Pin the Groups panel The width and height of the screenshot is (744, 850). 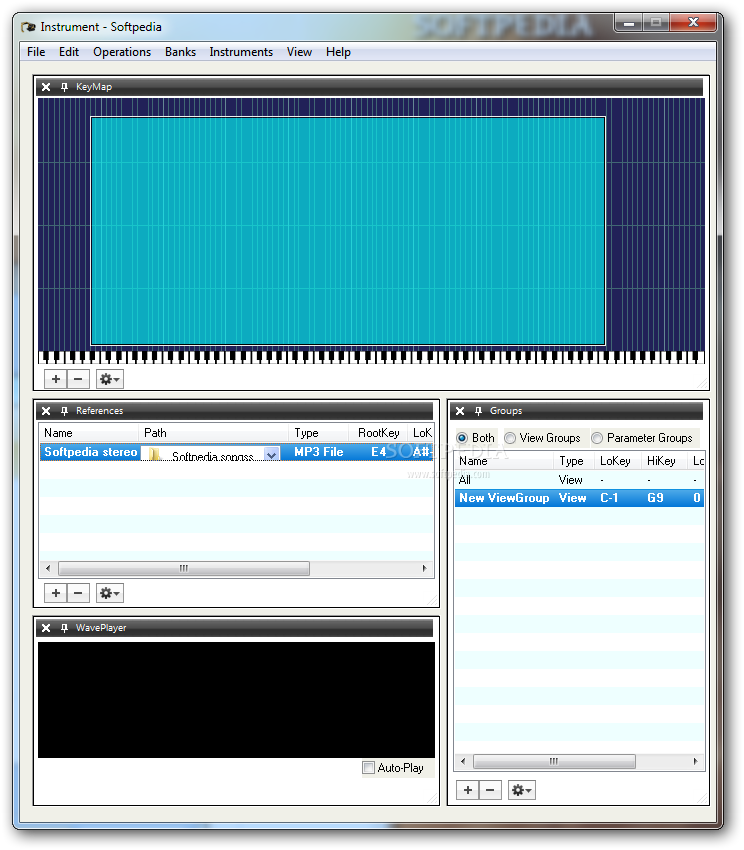[x=478, y=411]
